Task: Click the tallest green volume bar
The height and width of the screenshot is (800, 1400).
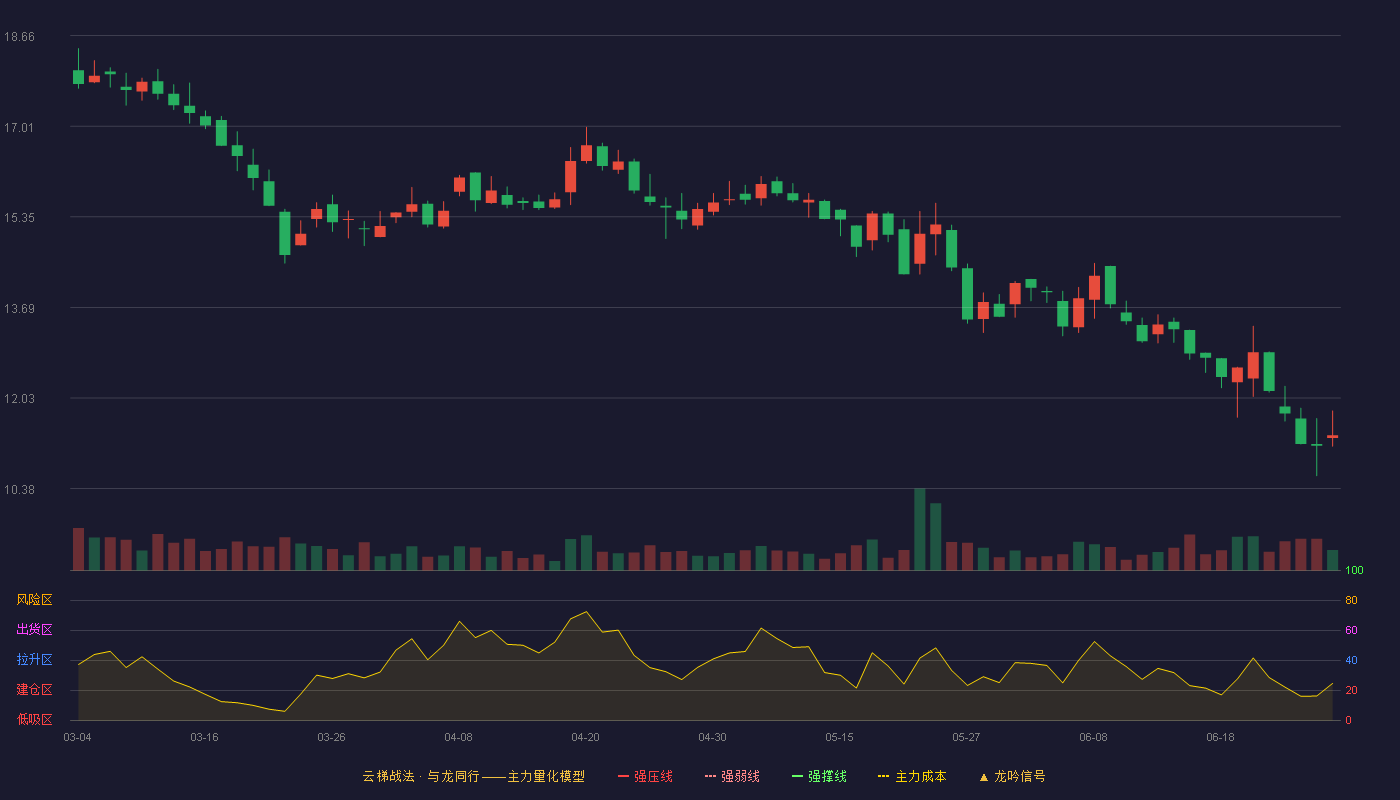Action: [x=920, y=529]
